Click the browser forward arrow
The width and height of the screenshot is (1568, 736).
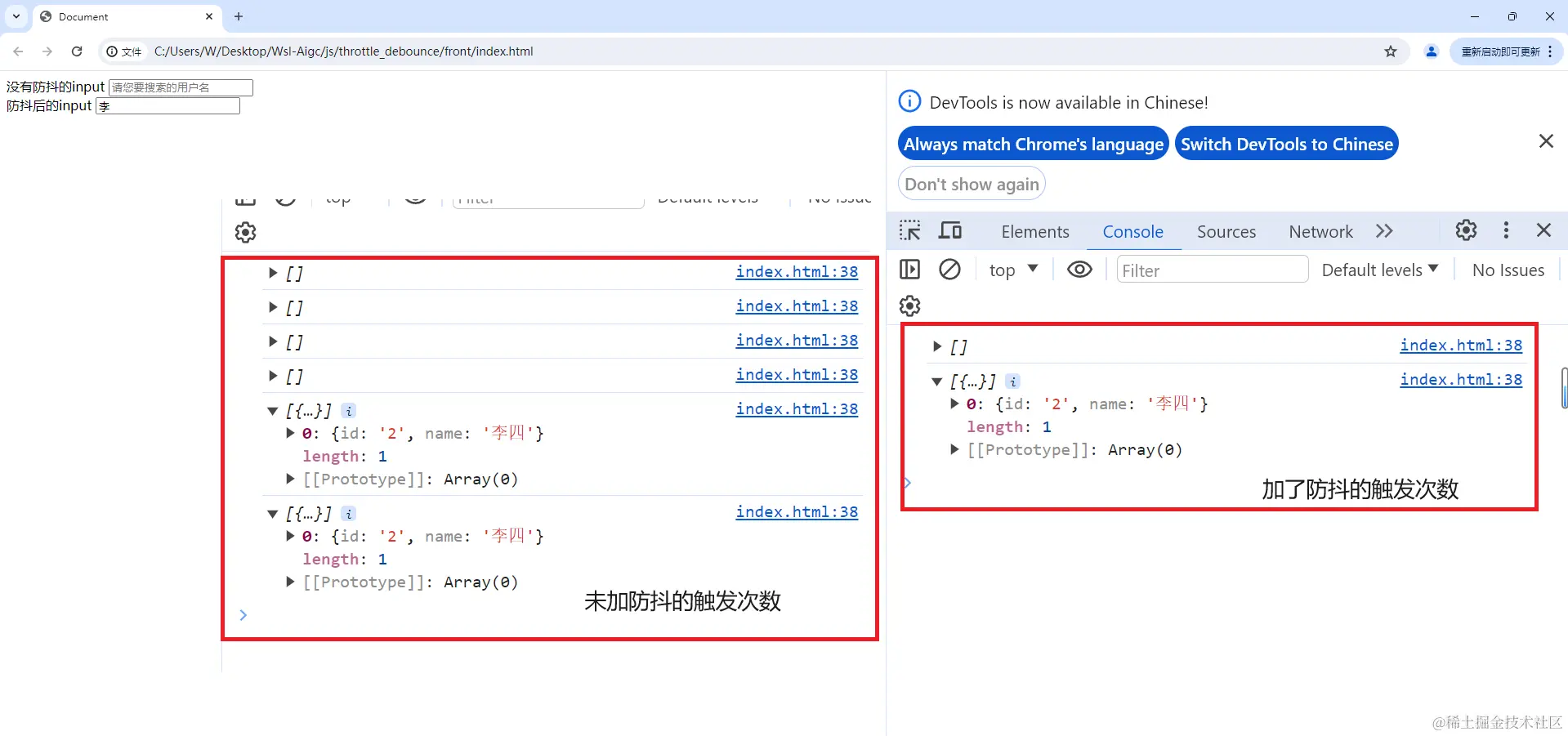tap(47, 51)
